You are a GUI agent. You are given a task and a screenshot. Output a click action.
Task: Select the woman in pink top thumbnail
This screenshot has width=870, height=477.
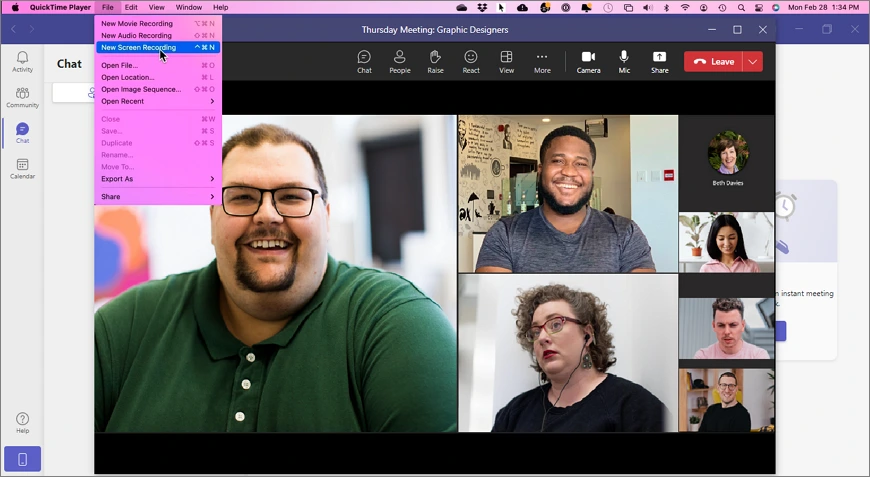726,242
